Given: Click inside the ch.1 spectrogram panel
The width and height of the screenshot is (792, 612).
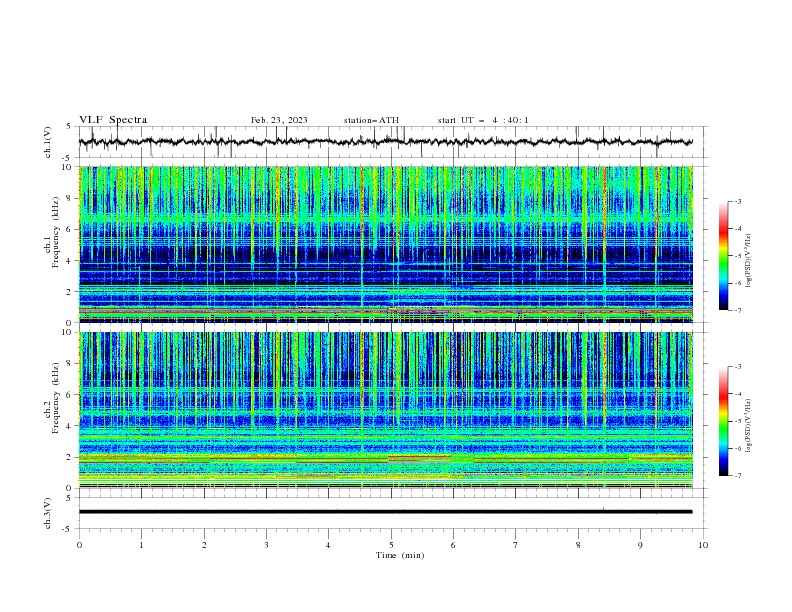Looking at the screenshot, I should click(385, 244).
